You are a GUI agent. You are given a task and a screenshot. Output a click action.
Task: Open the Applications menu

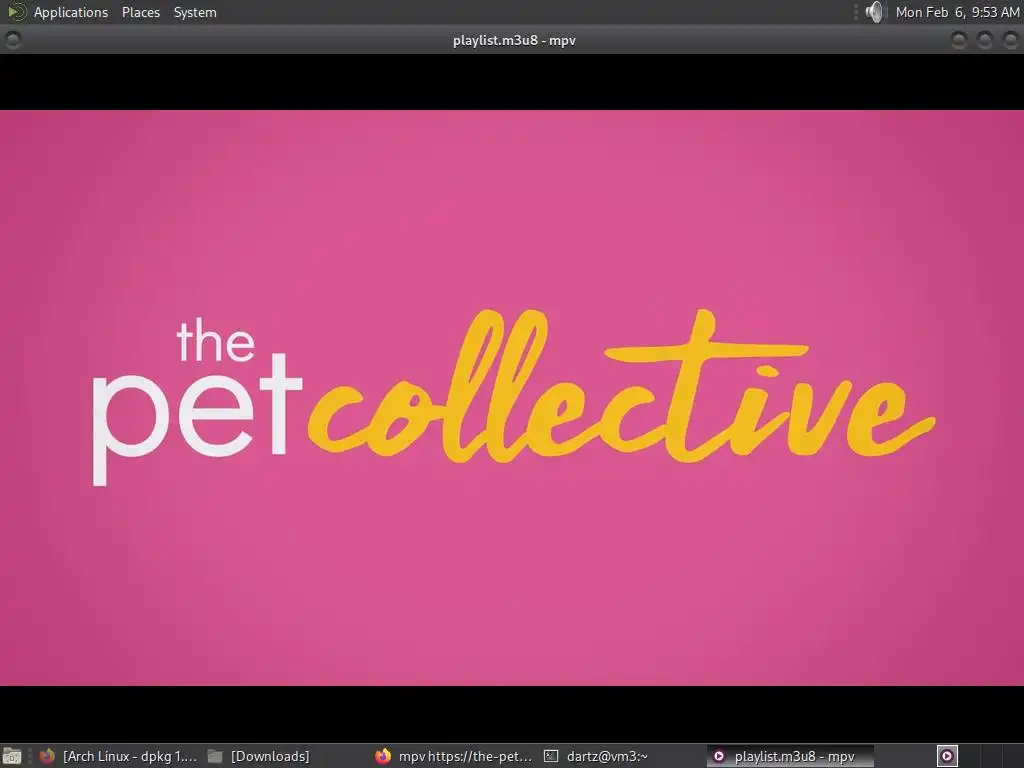click(x=71, y=12)
